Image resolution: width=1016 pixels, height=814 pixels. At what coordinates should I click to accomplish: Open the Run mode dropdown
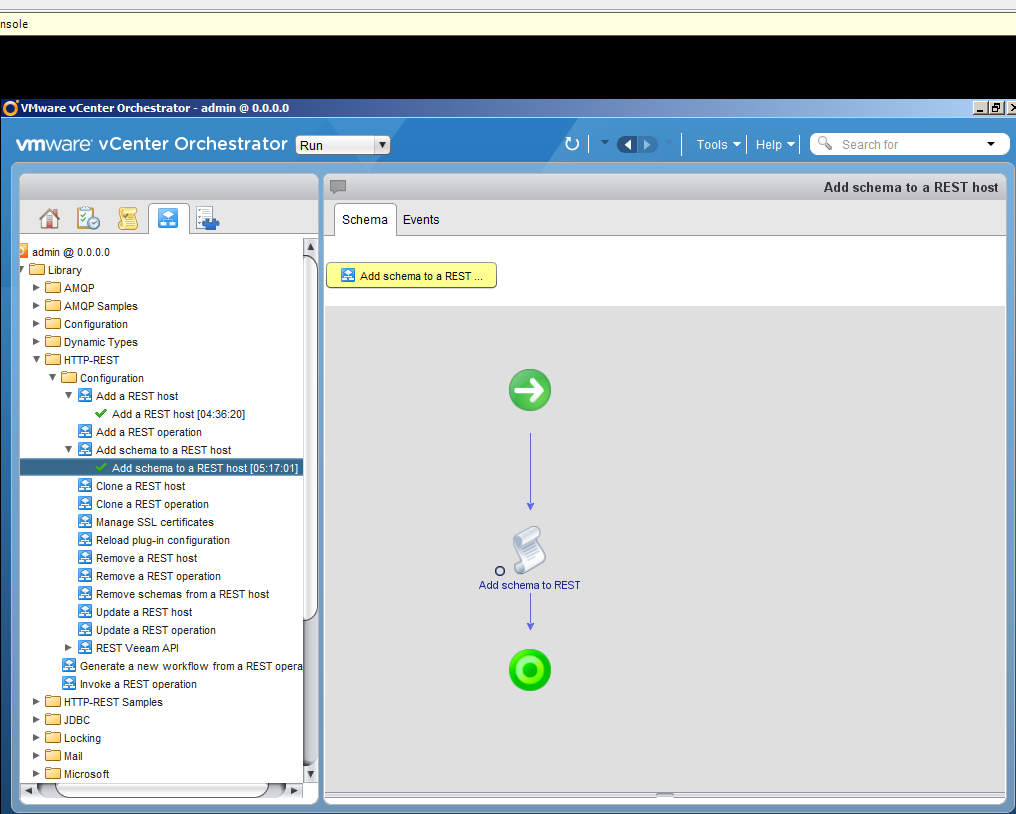coord(381,144)
